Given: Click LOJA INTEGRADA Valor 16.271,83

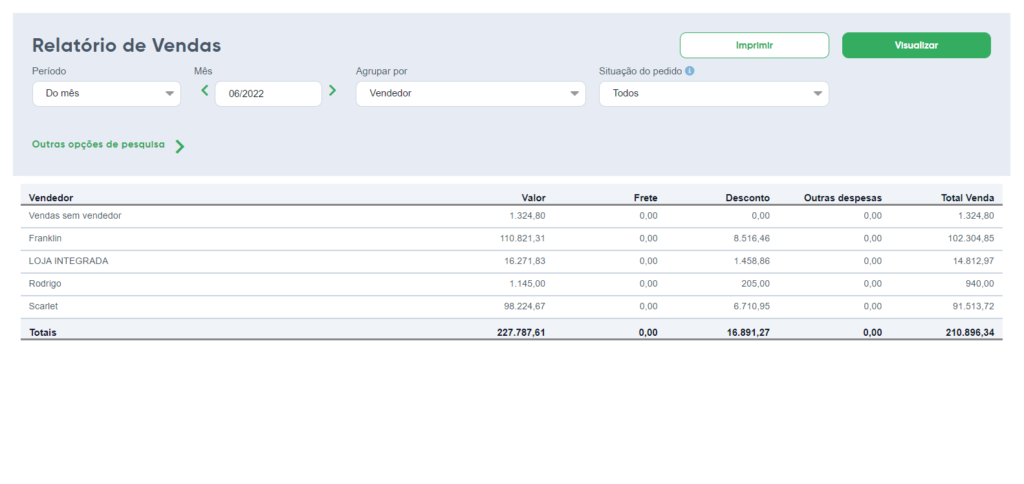Looking at the screenshot, I should tap(525, 261).
